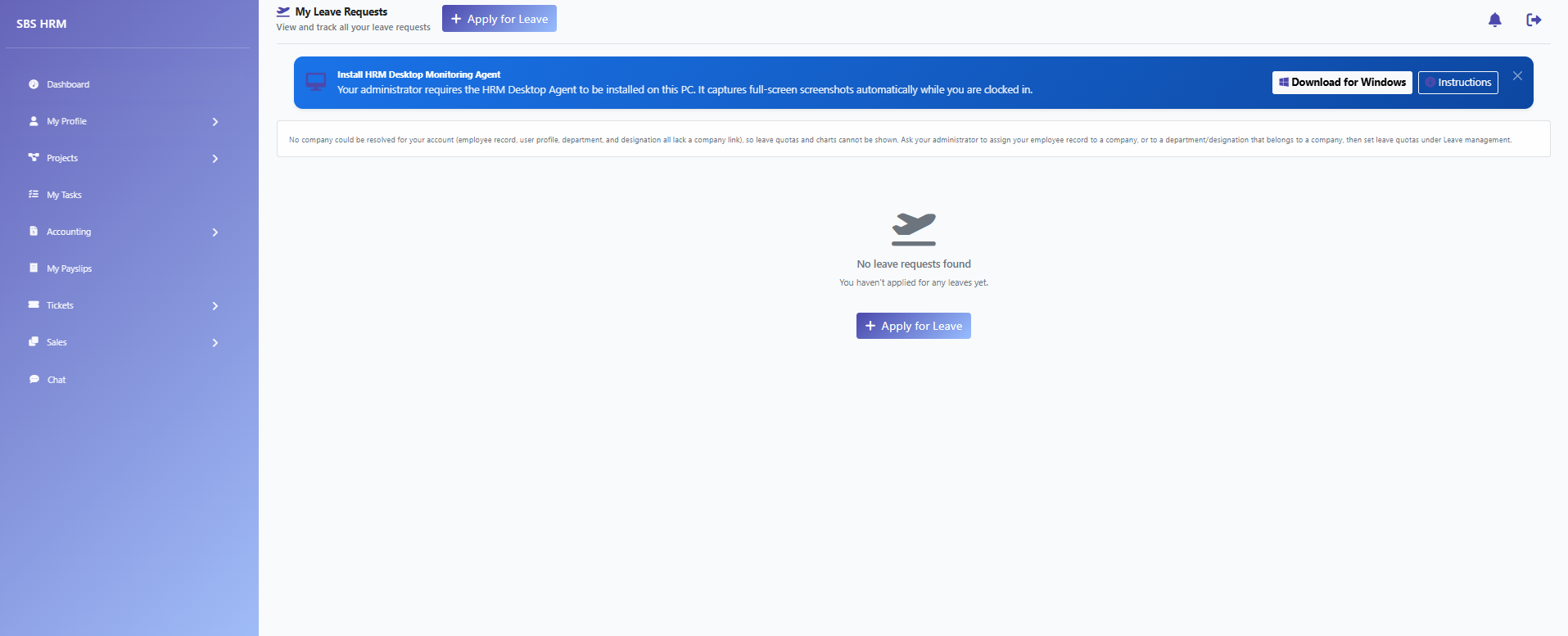Click the logout icon in header

click(x=1534, y=20)
